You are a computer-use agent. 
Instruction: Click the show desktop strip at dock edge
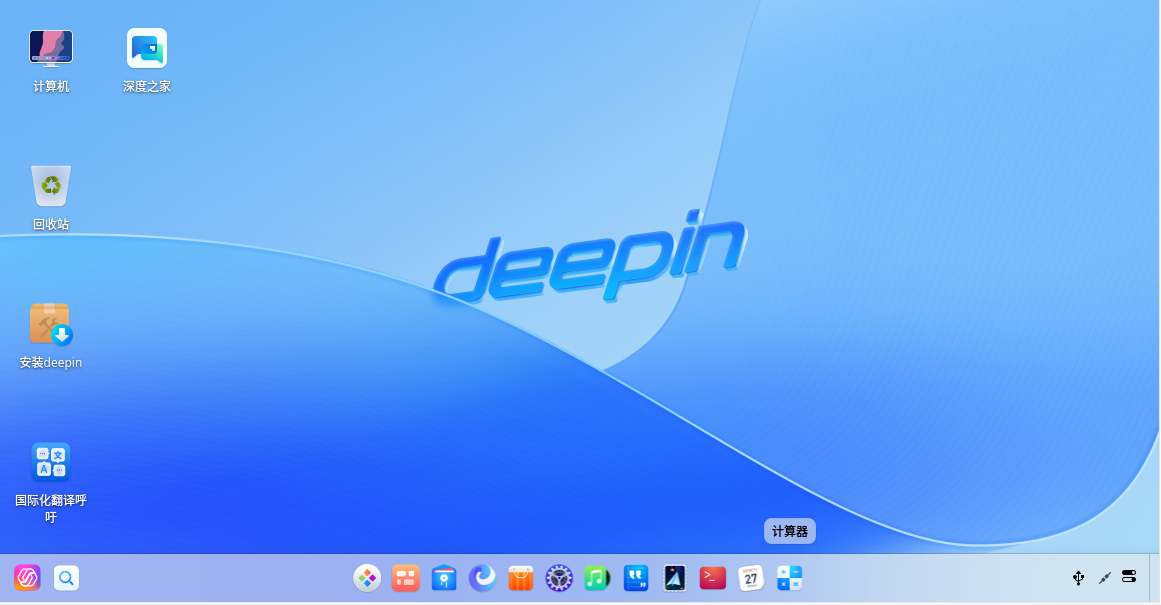(1154, 578)
